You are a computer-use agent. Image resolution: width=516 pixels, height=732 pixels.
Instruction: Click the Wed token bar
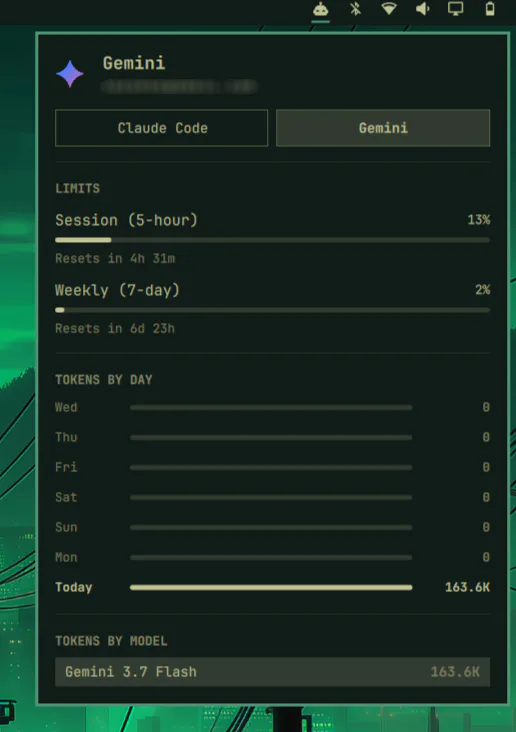coord(271,408)
